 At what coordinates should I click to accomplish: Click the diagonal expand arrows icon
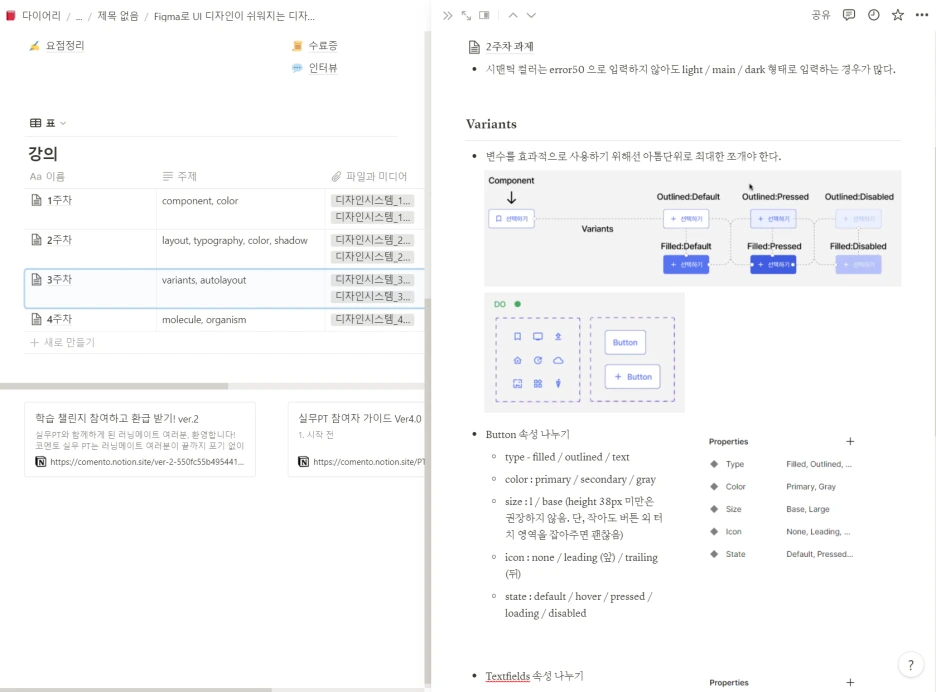[x=466, y=15]
